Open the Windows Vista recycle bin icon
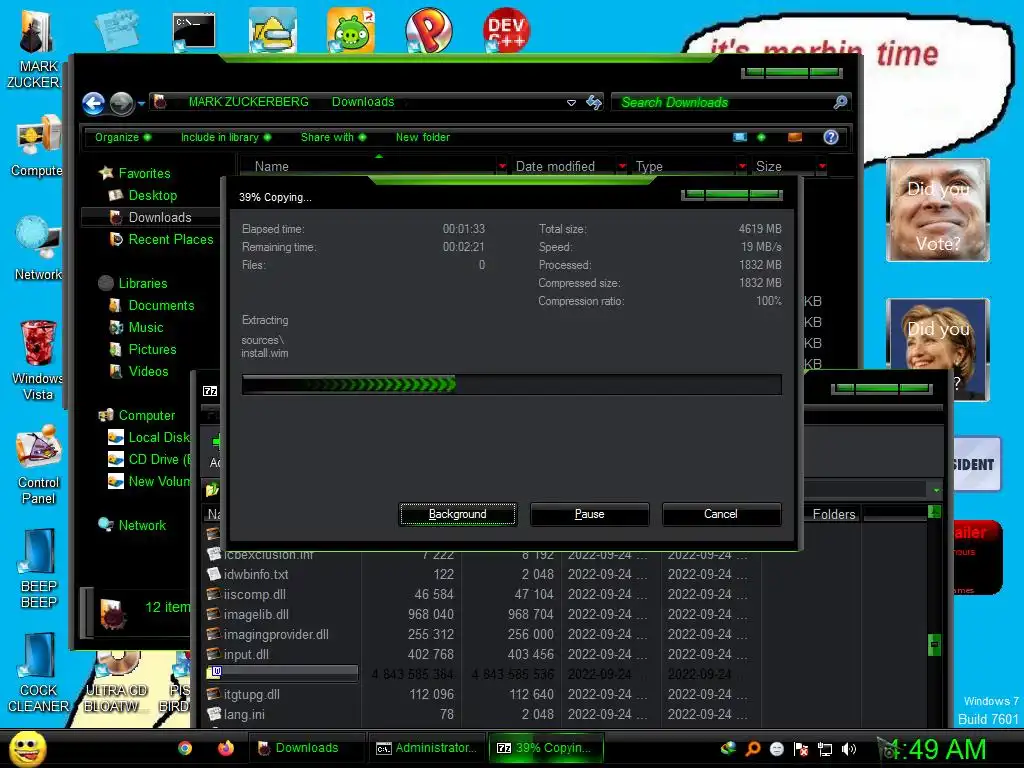The height and width of the screenshot is (768, 1024). 38,360
